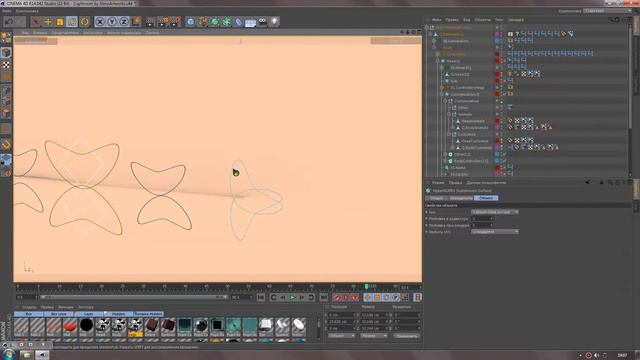Viewport: 640px width, 360px height.
Task: Select the red material thumbnail
Action: coord(70,326)
